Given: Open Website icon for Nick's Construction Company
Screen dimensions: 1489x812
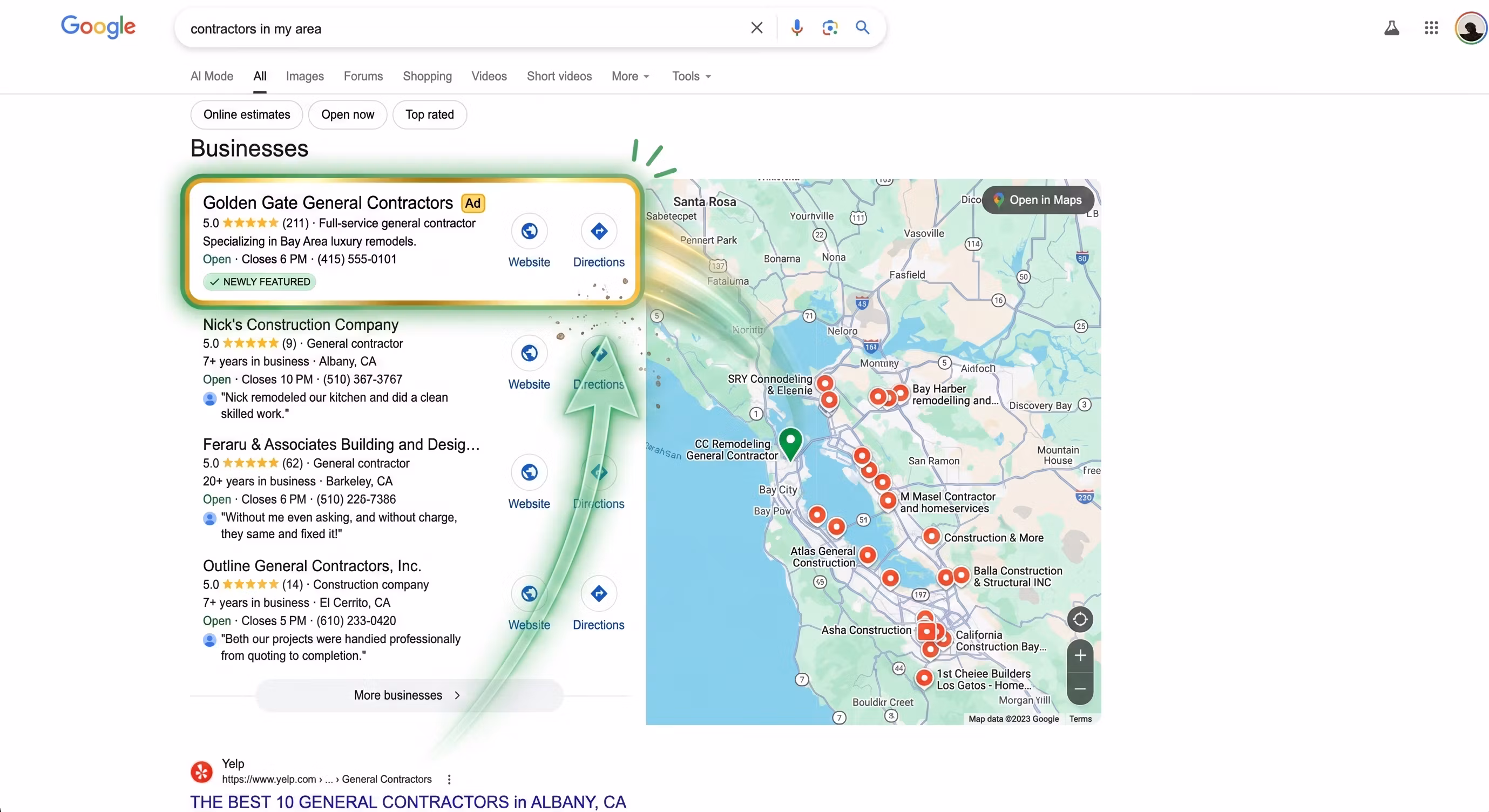Looking at the screenshot, I should tap(529, 353).
